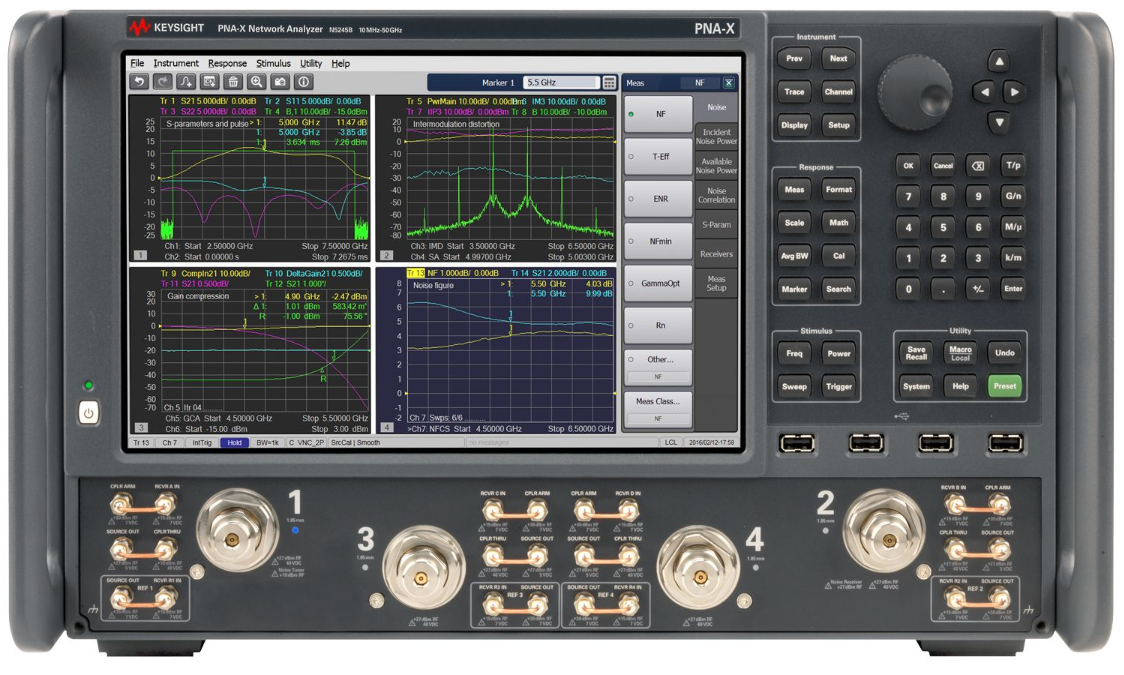
Task: Select the T-Eff measurement option
Action: (x=658, y=157)
